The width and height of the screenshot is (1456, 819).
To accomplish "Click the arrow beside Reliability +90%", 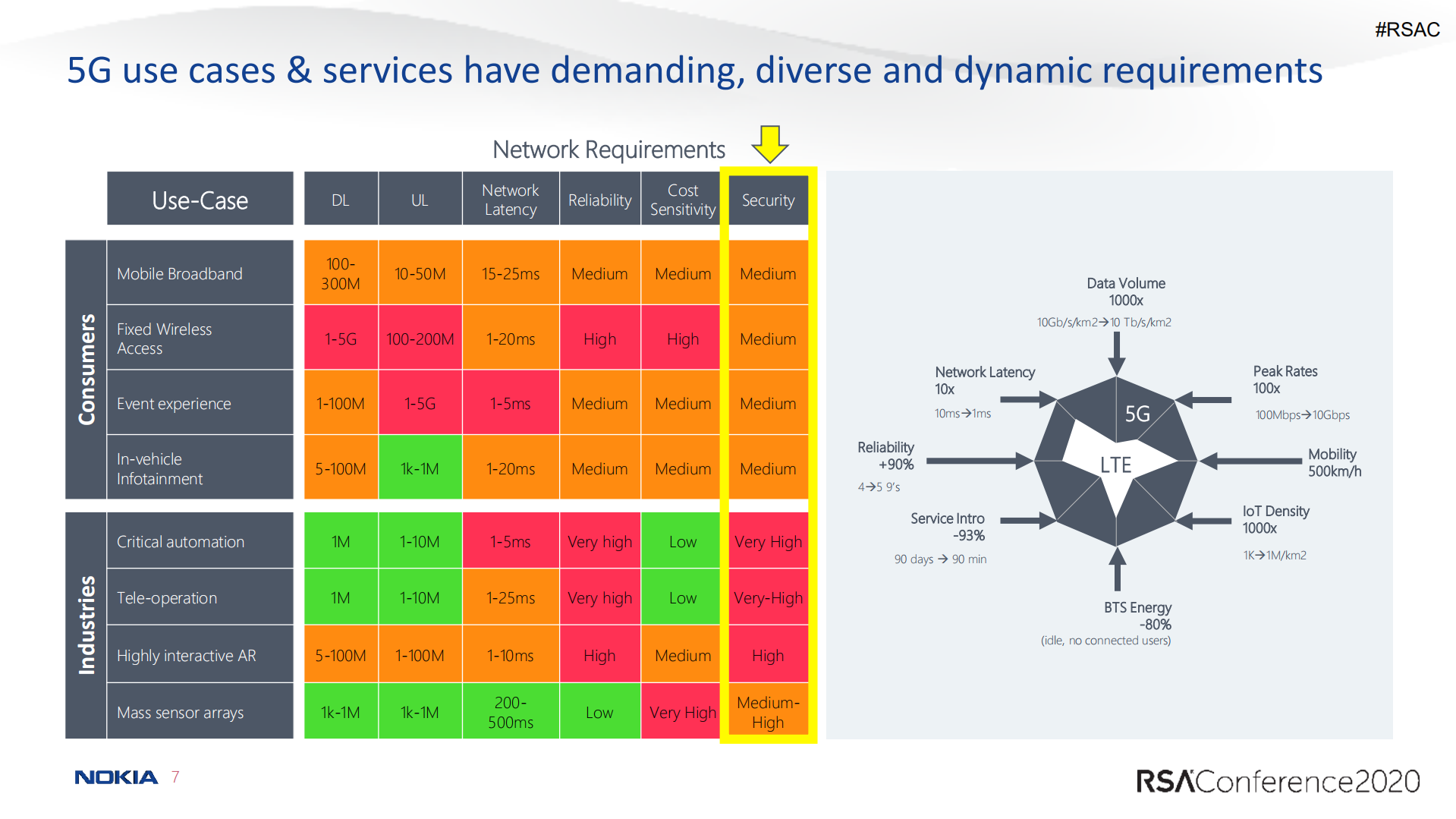I will [979, 460].
